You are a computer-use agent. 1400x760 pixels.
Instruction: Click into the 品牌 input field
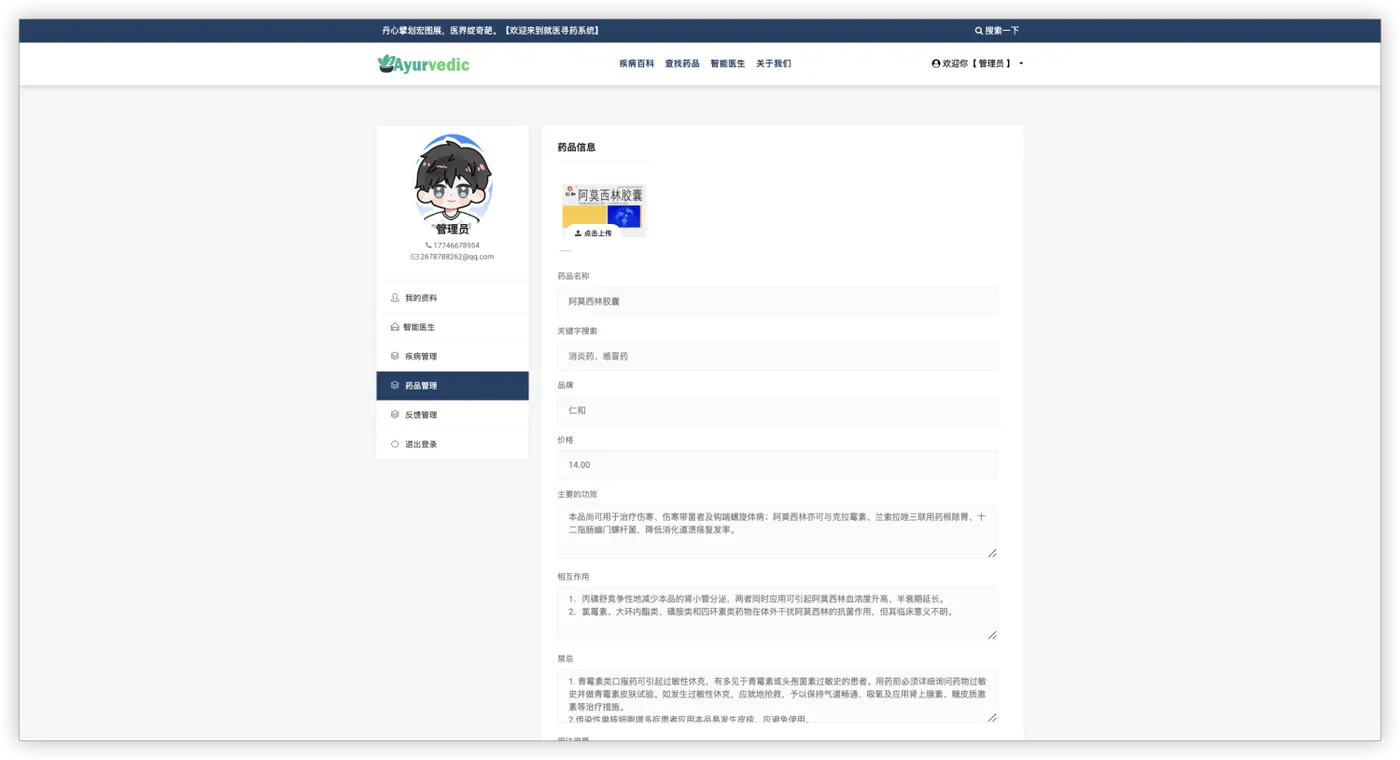coord(777,410)
